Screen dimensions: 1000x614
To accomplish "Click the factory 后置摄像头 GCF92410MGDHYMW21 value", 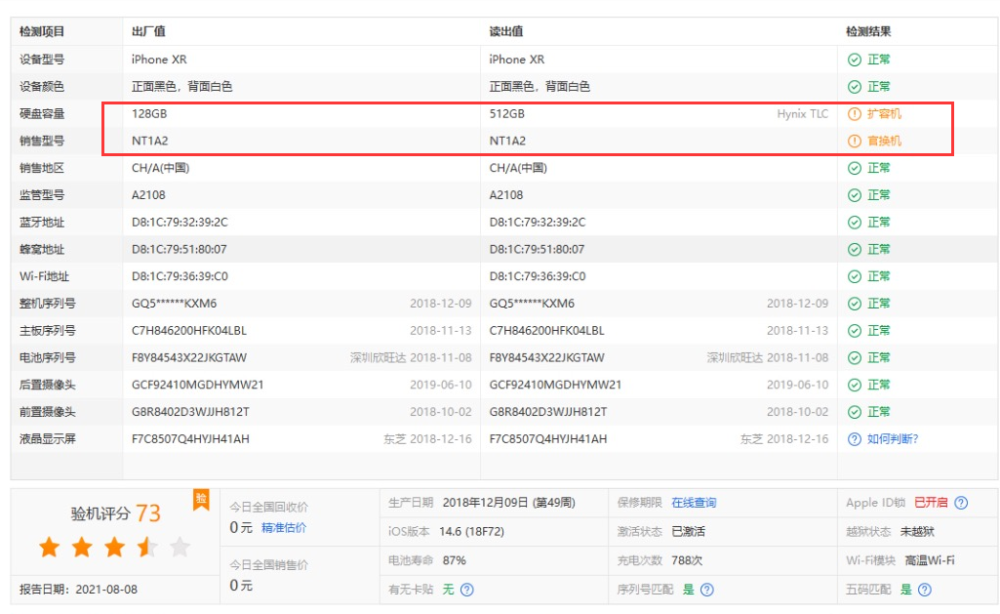I will coord(198,385).
